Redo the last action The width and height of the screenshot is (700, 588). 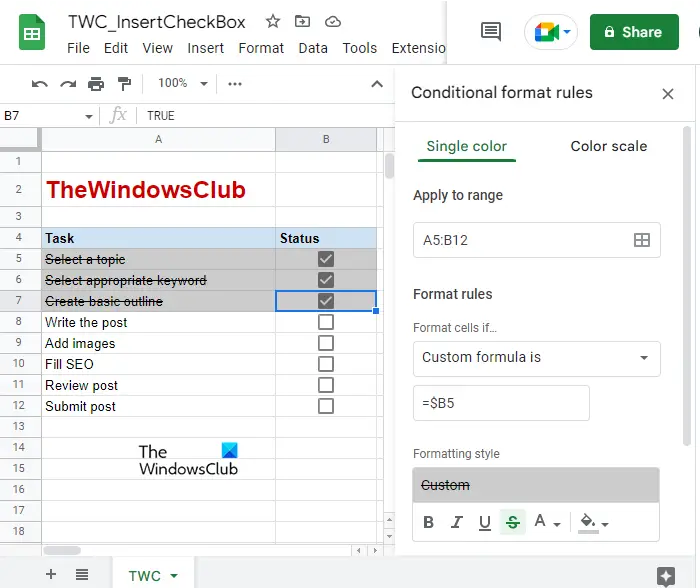(68, 84)
